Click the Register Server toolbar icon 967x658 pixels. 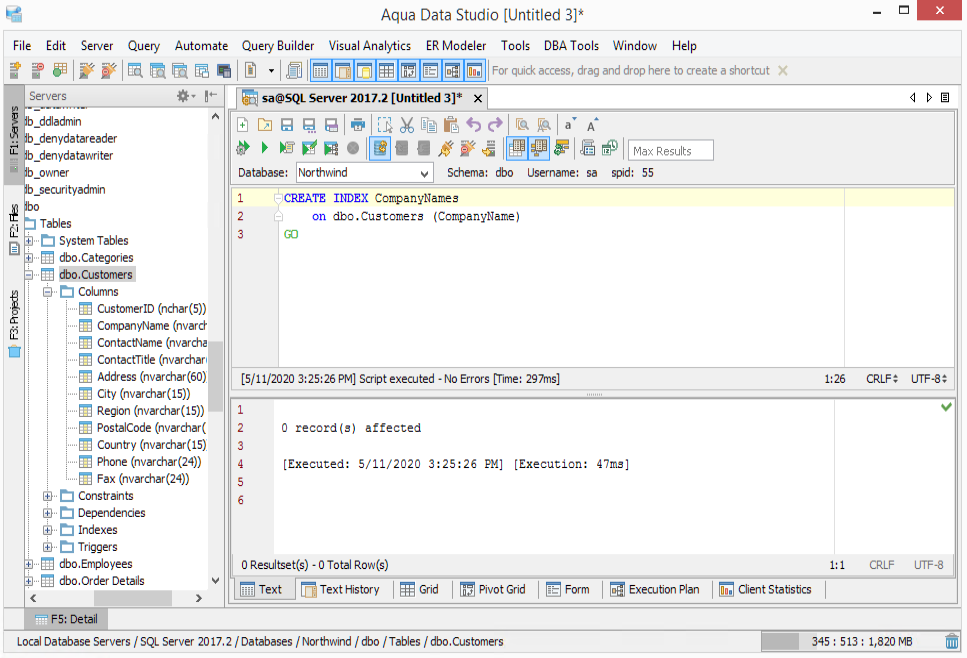(15, 70)
